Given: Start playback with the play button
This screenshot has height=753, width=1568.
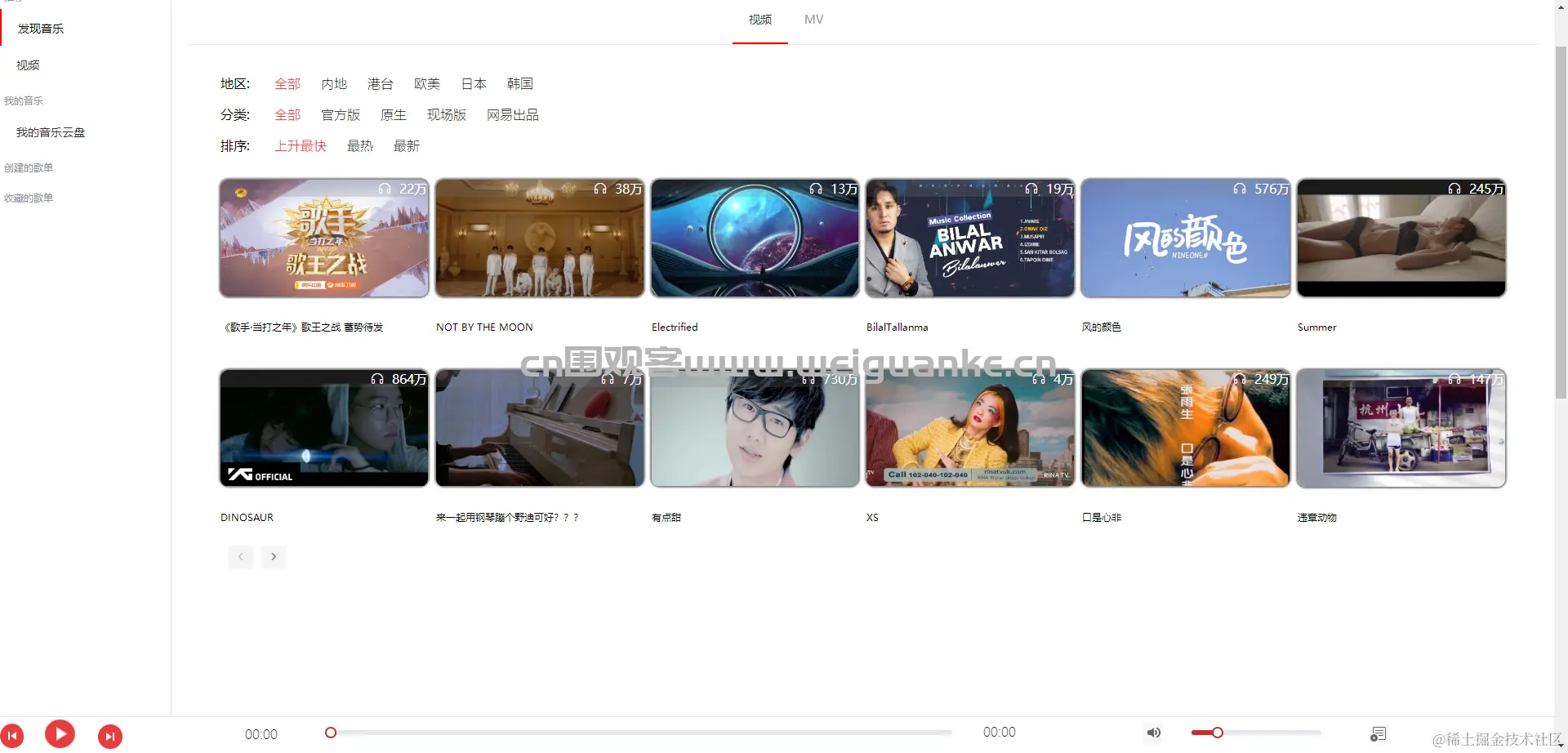Looking at the screenshot, I should pos(60,734).
